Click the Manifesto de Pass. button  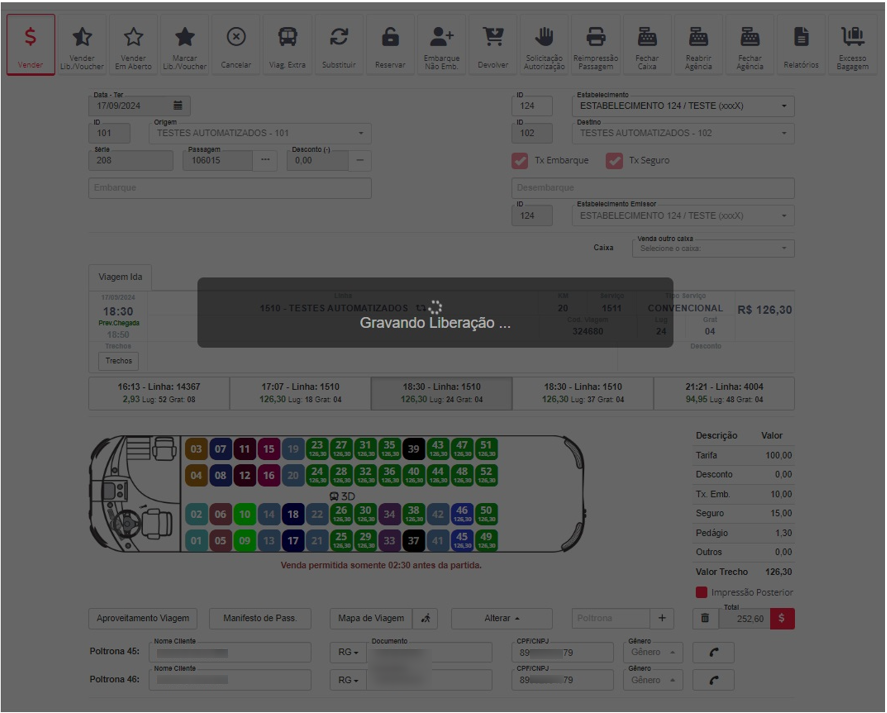[260, 618]
